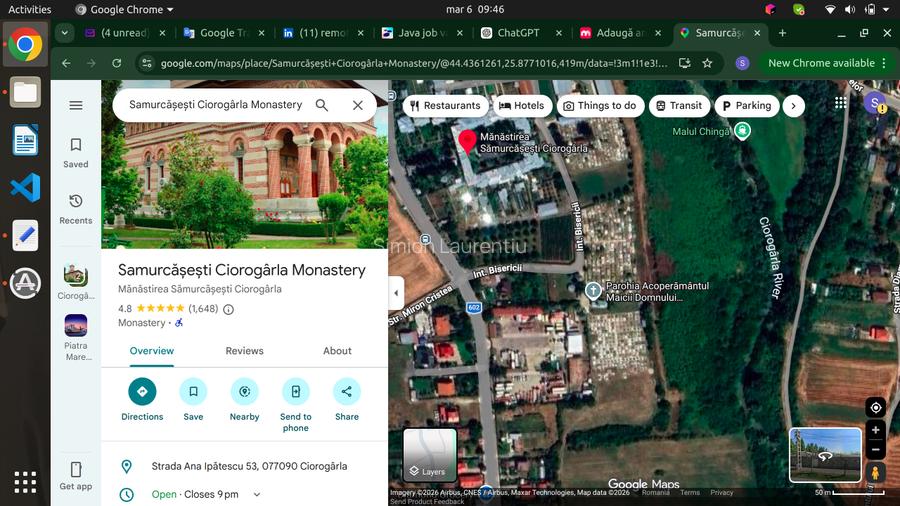Image resolution: width=900 pixels, height=506 pixels.
Task: Open the Google Maps hamburger menu
Action: pos(76,105)
